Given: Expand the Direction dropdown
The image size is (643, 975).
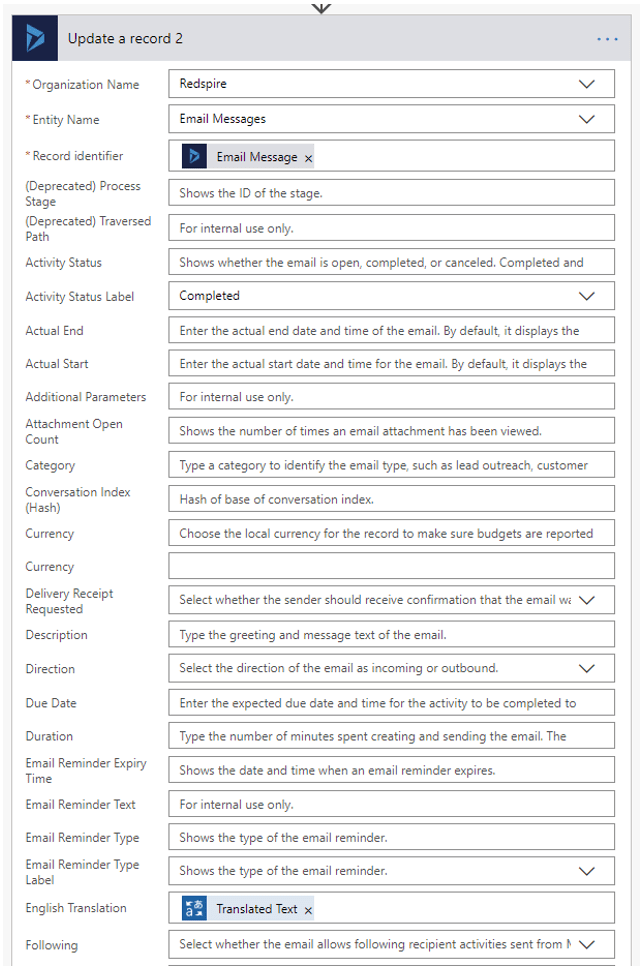Looking at the screenshot, I should 586,668.
